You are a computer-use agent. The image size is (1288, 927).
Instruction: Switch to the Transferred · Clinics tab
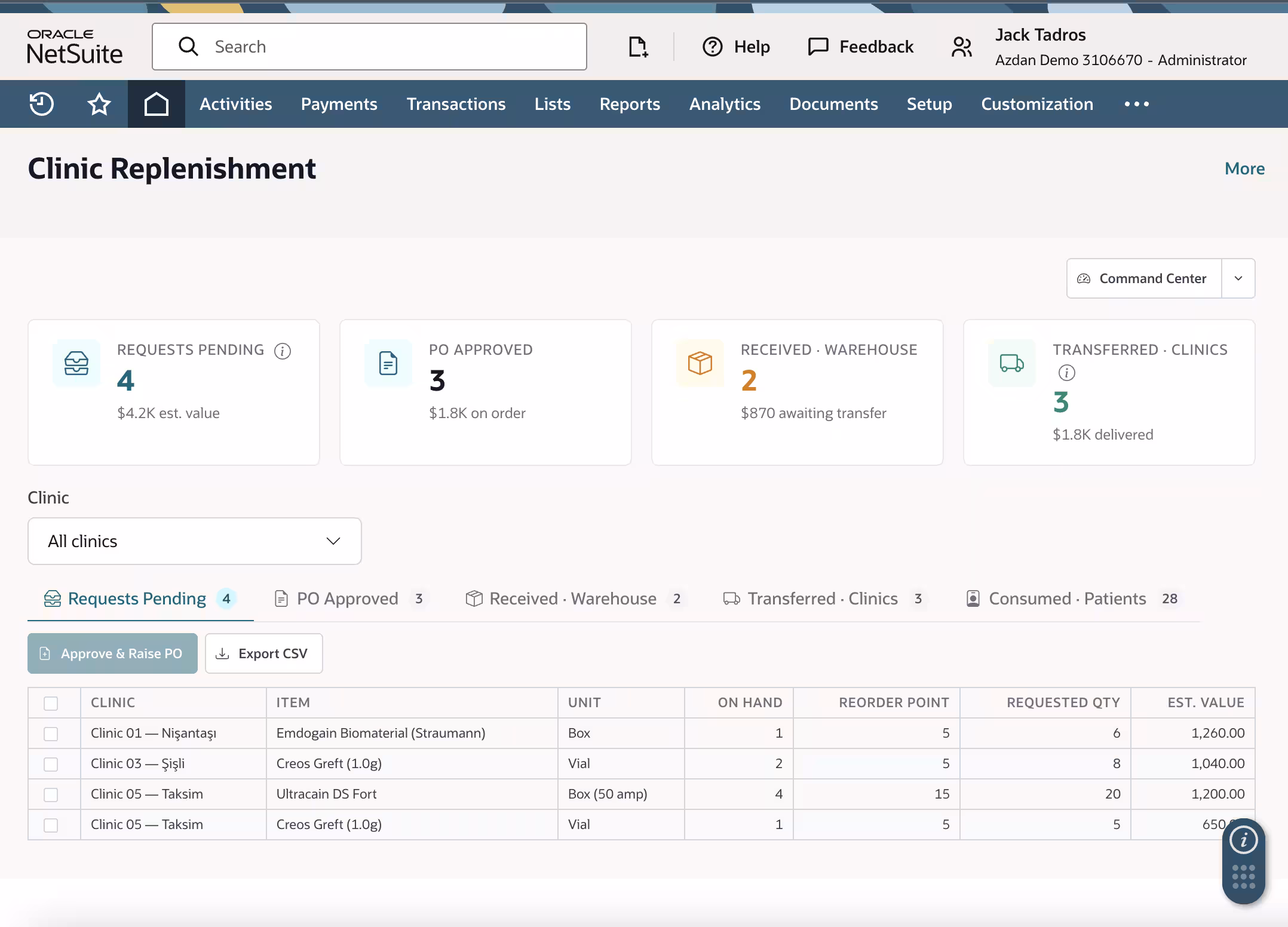(824, 598)
